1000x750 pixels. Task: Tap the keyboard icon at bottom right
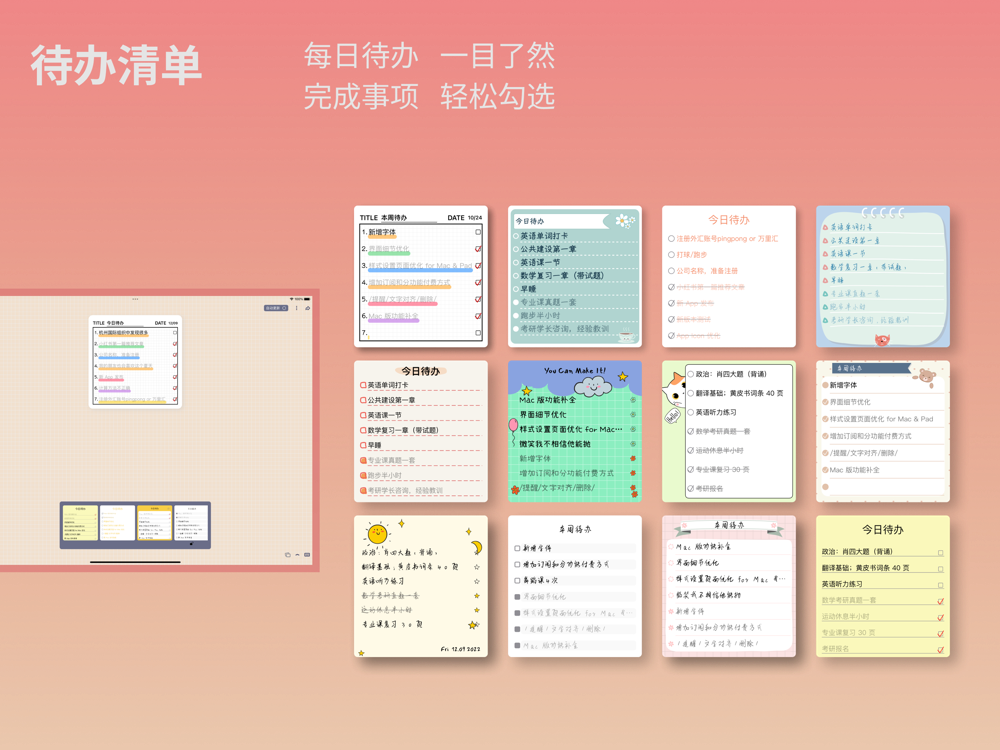307,555
